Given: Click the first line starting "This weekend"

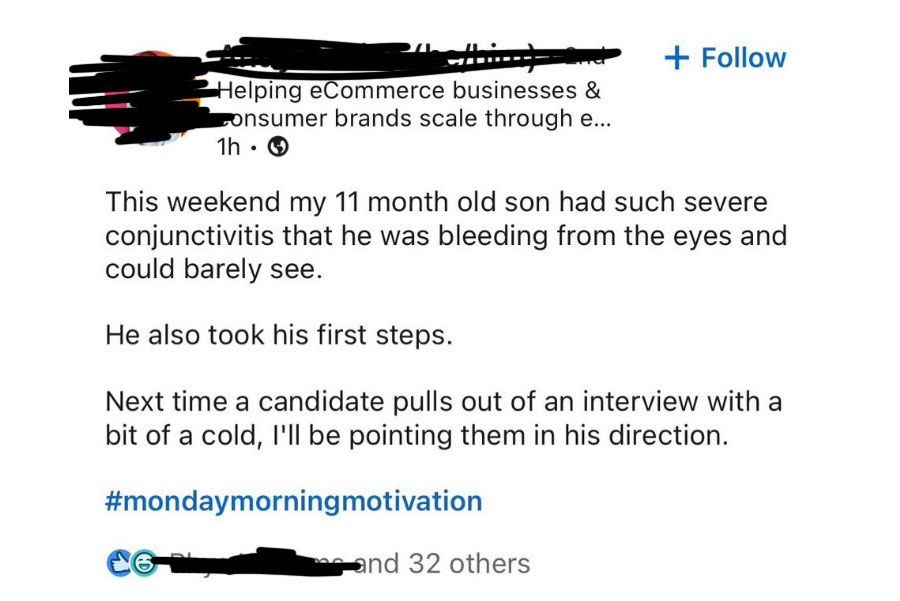Looking at the screenshot, I should tap(436, 202).
